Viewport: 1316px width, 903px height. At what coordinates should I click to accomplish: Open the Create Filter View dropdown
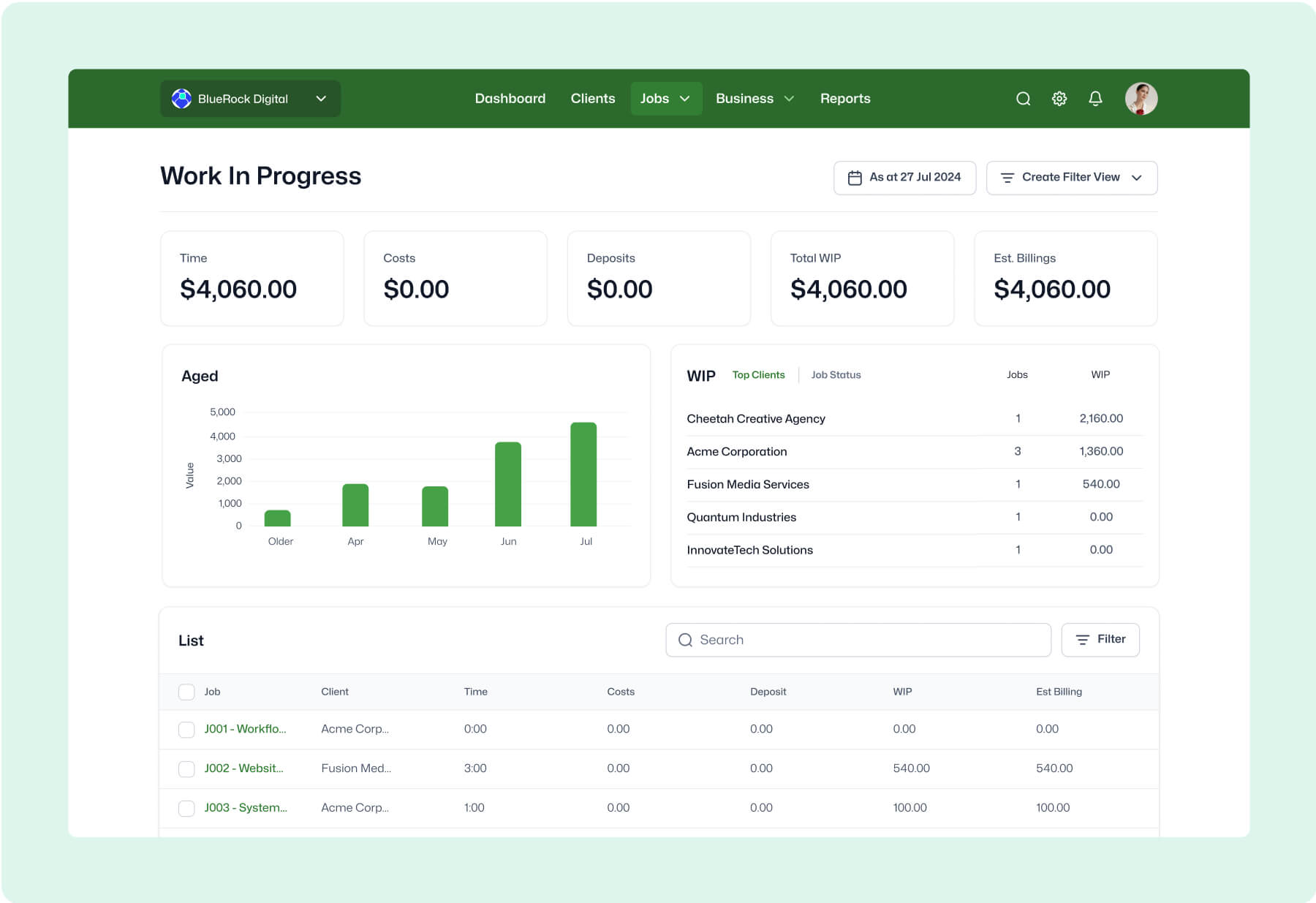pos(1071,177)
